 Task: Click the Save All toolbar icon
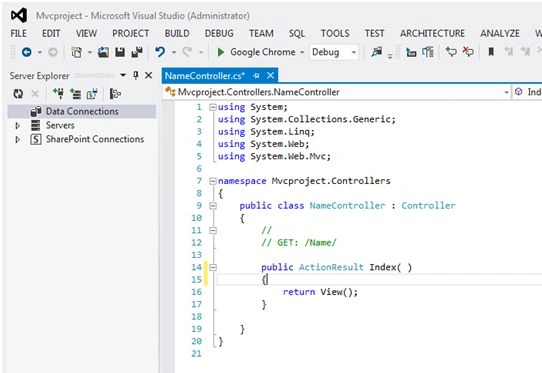coord(137,52)
